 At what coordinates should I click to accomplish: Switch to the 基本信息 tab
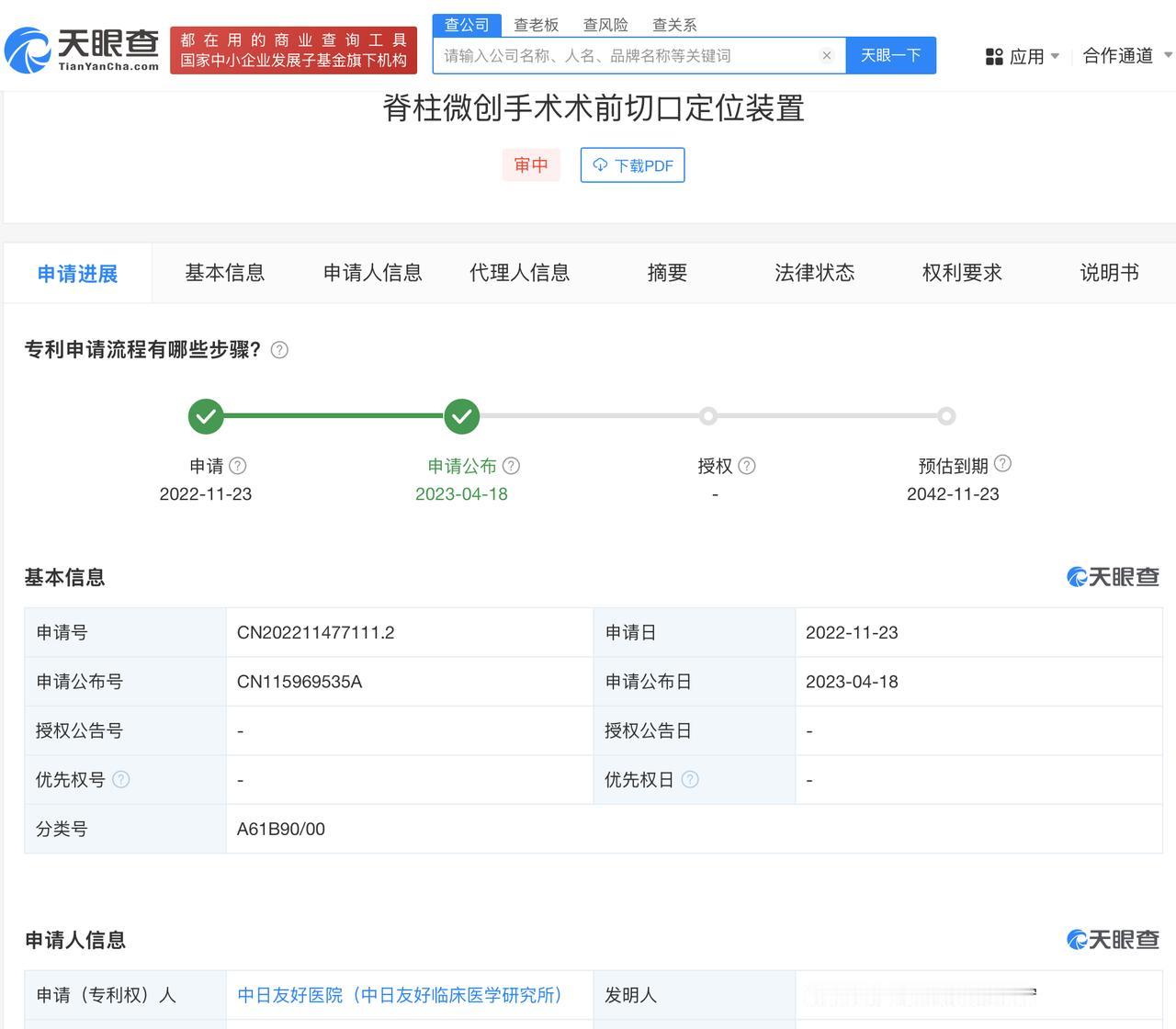pyautogui.click(x=225, y=273)
